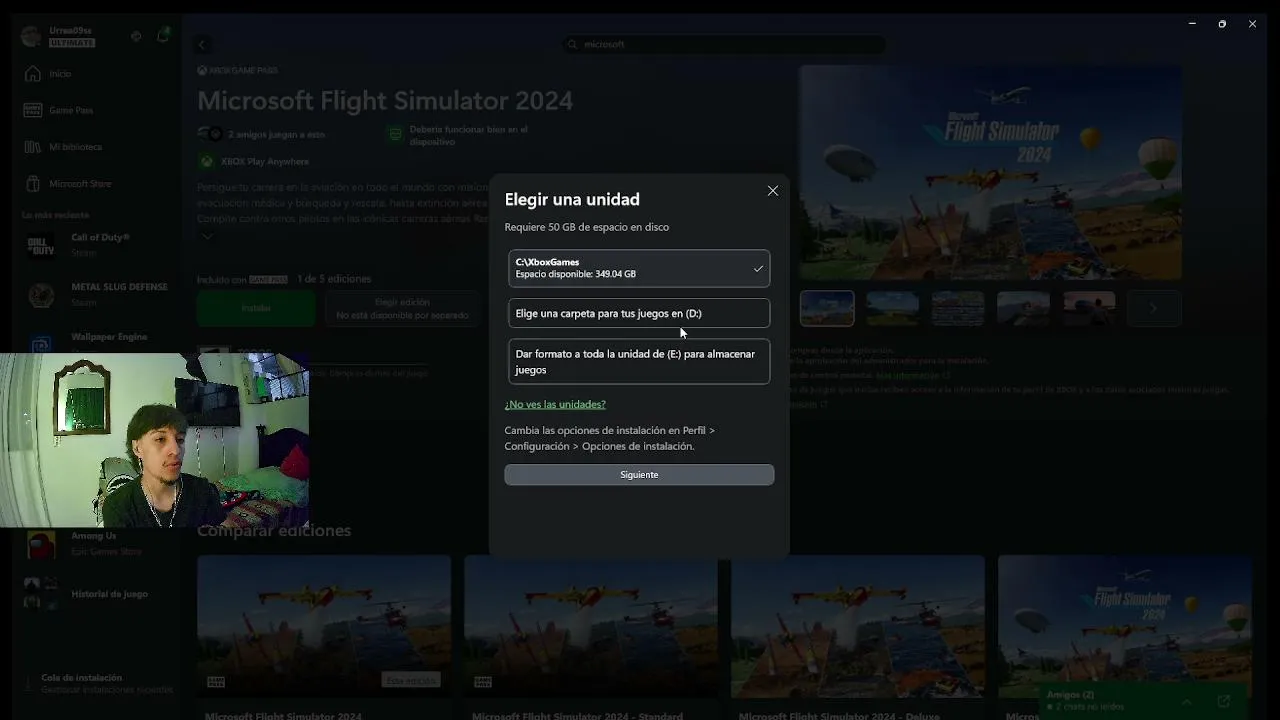Open the notifications bell icon
This screenshot has width=1280, height=720.
pyautogui.click(x=163, y=36)
